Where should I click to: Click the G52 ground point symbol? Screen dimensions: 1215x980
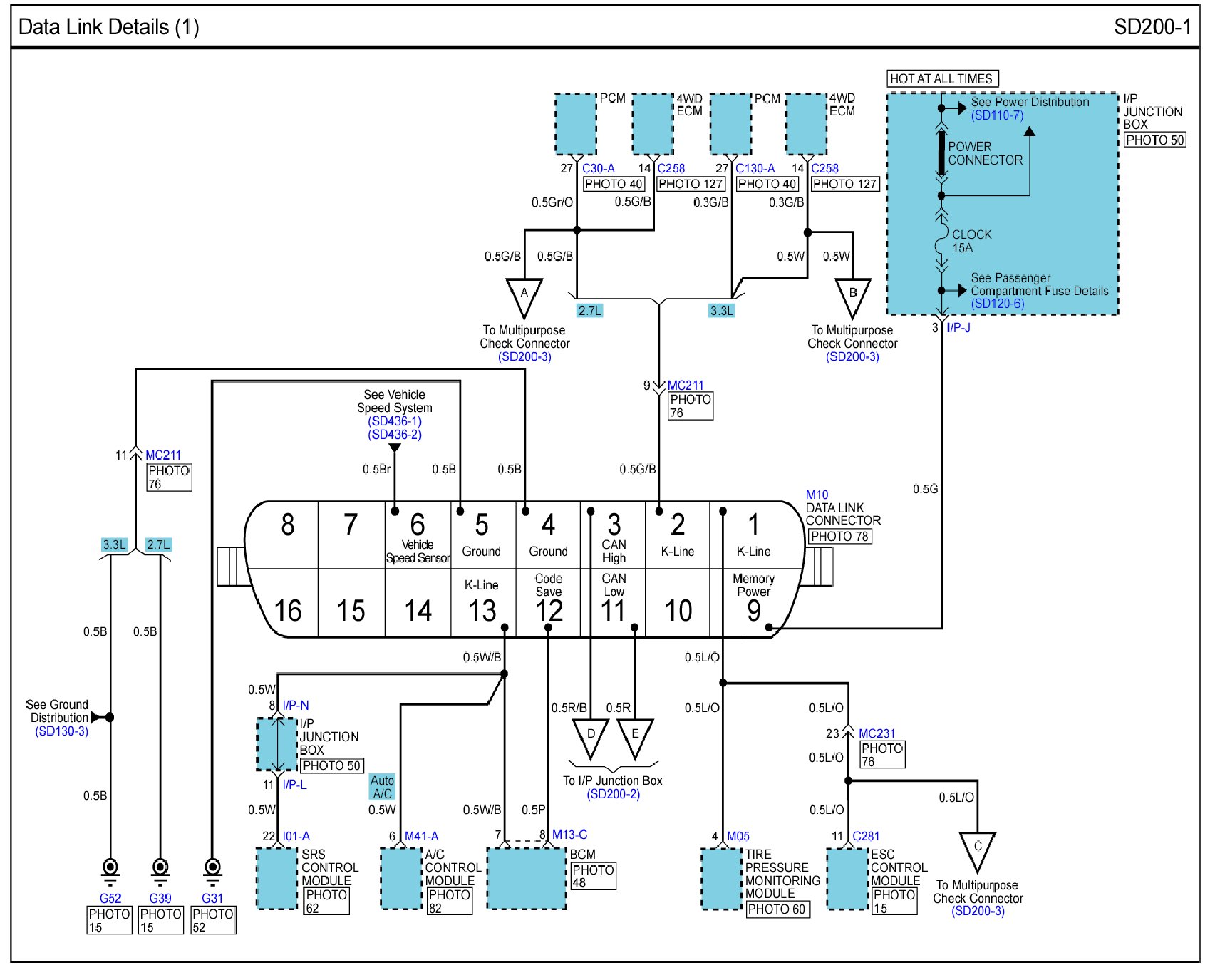[x=110, y=869]
